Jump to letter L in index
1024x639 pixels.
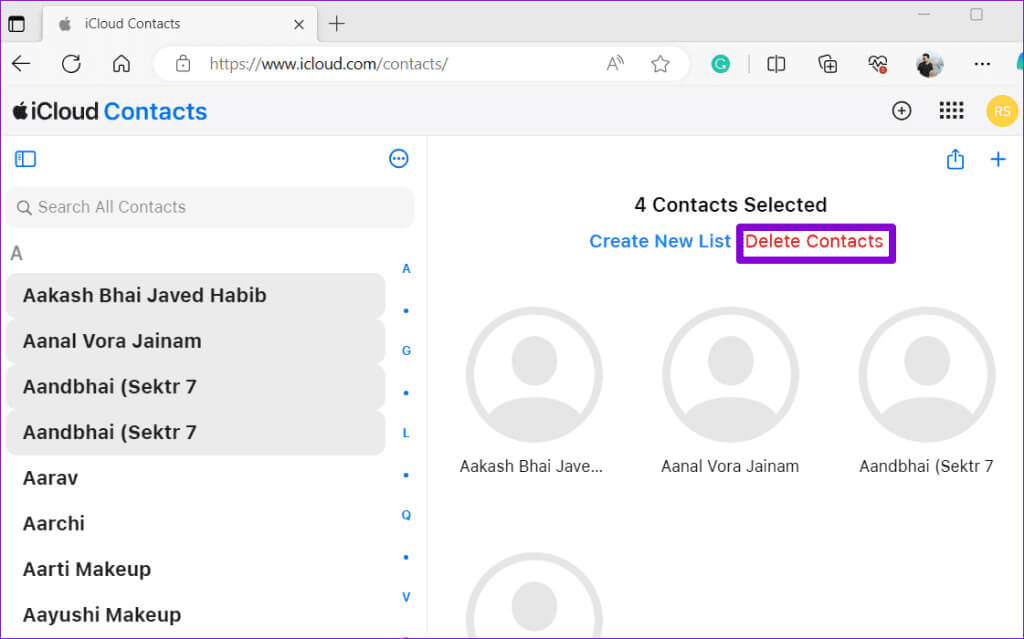click(406, 433)
